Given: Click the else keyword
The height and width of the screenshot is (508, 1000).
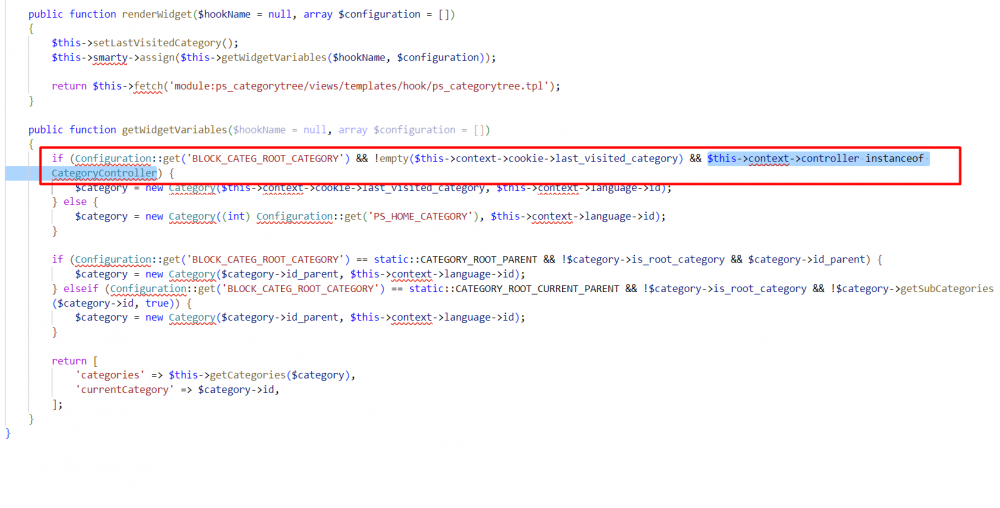Looking at the screenshot, I should point(75,202).
